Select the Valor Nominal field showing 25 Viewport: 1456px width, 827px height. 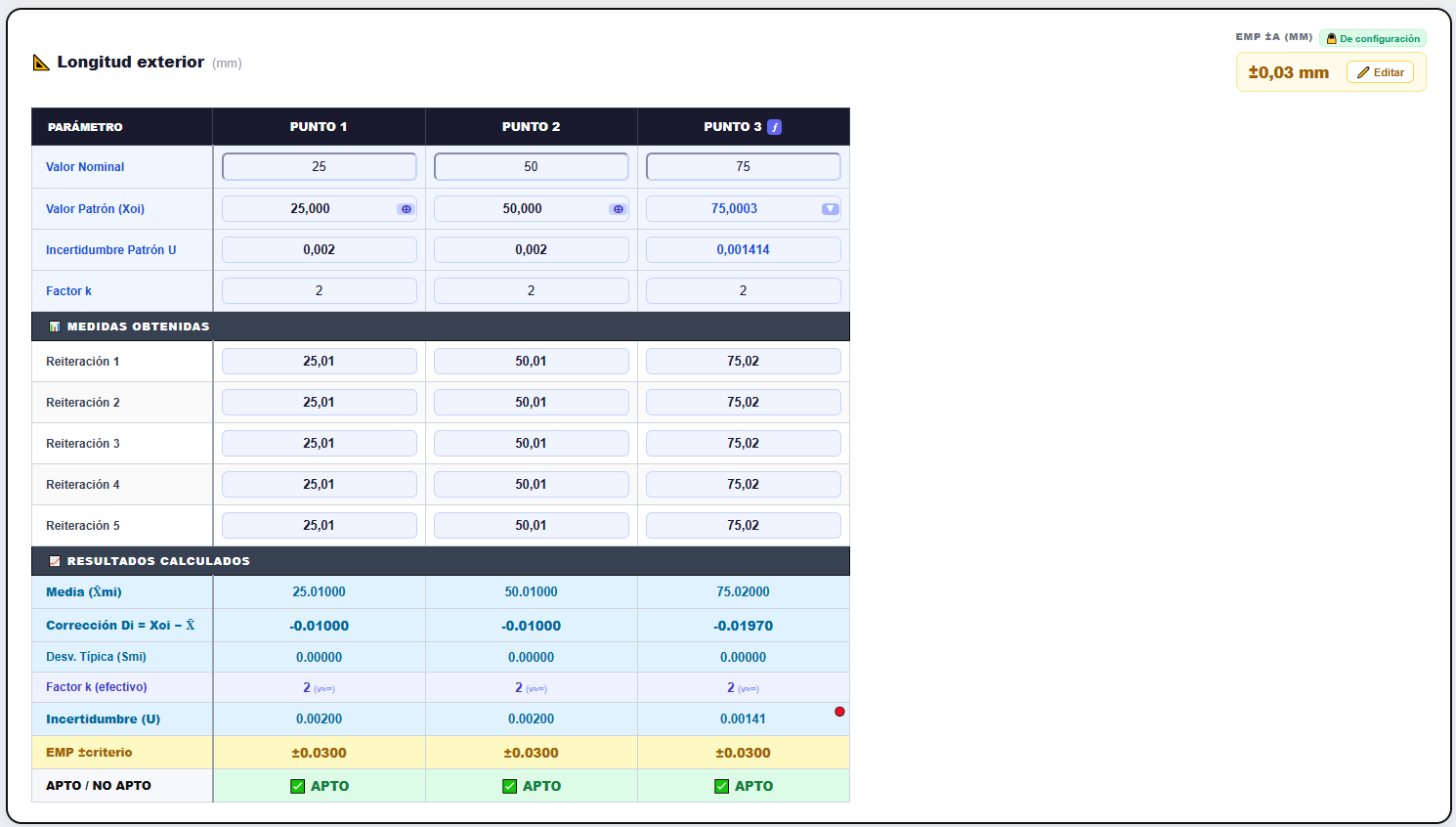point(320,167)
